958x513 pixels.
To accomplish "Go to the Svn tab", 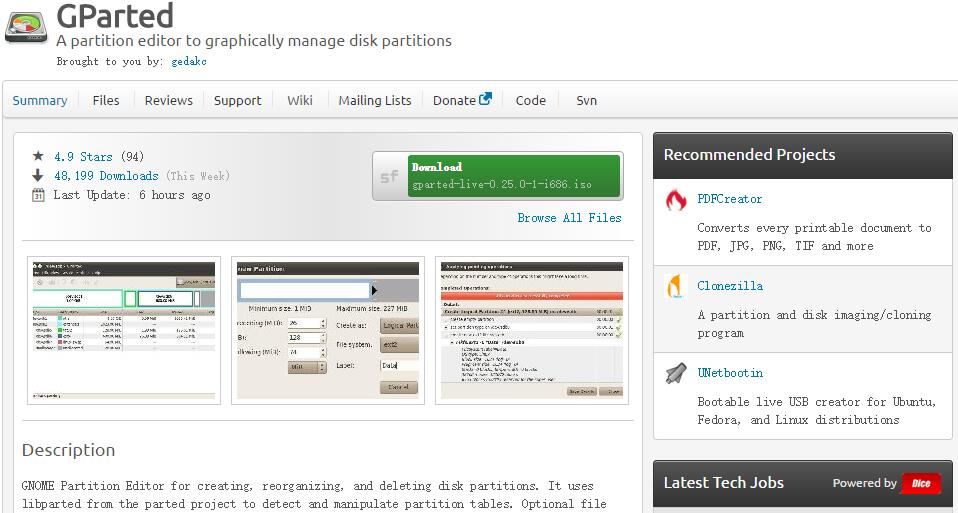I will tap(586, 100).
